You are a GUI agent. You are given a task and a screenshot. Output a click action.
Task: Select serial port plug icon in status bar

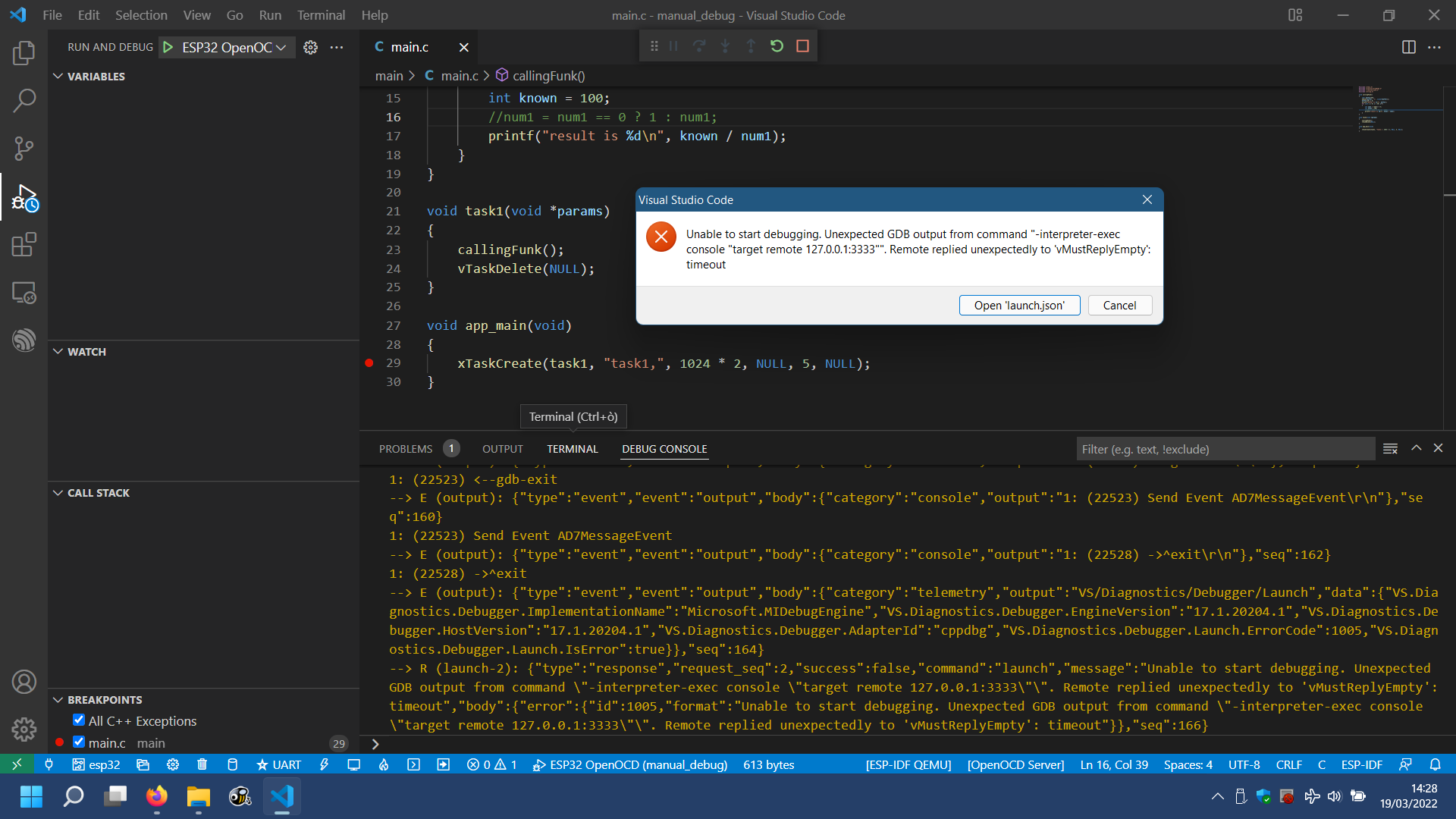pos(49,764)
